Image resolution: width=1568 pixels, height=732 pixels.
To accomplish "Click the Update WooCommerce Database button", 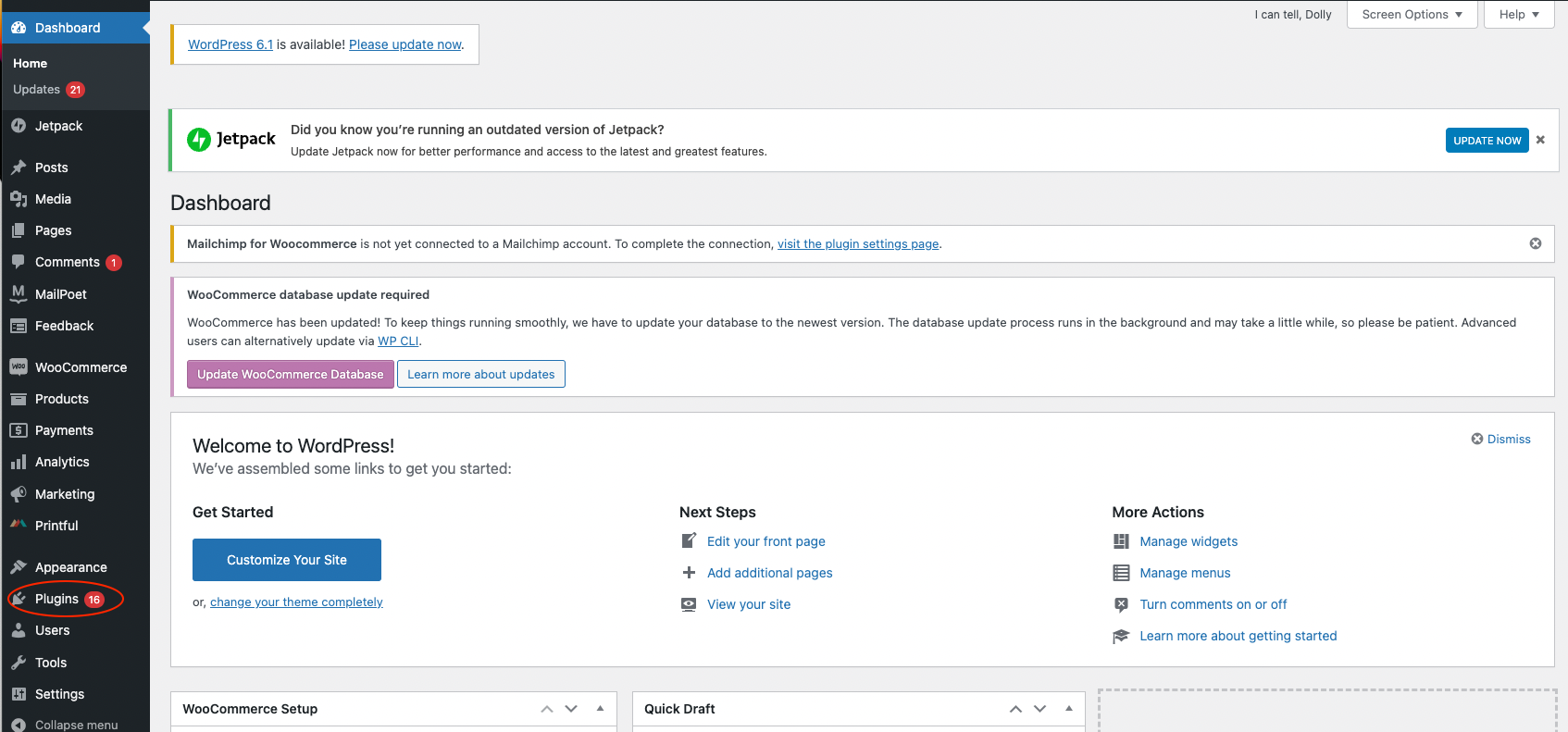I will pos(290,375).
